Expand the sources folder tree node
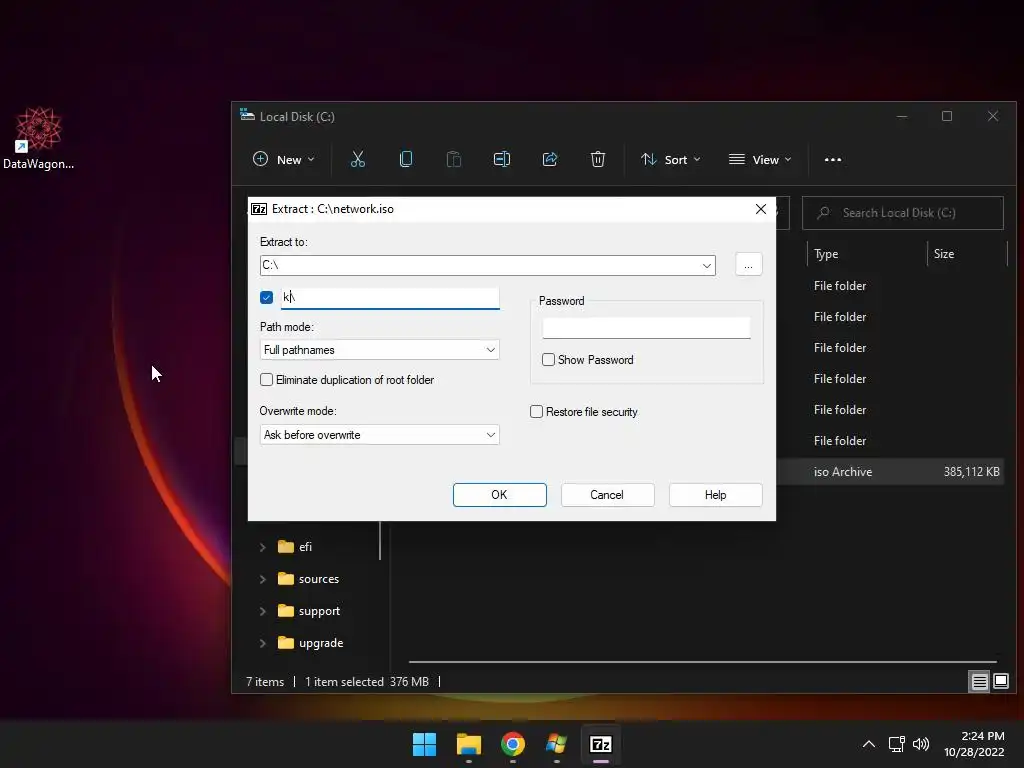Viewport: 1024px width, 768px height. [x=263, y=579]
